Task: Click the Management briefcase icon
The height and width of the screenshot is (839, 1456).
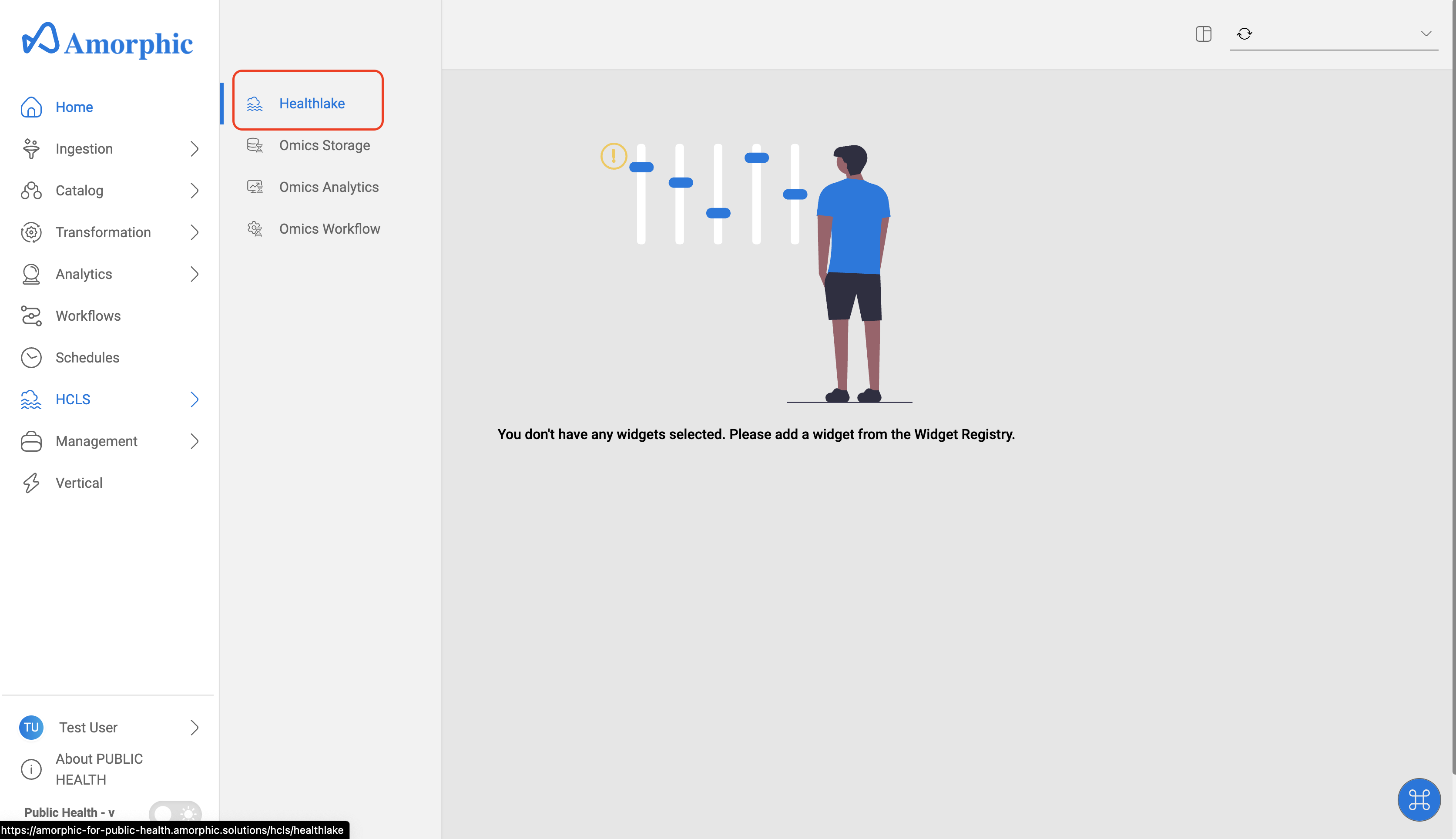Action: coord(31,441)
